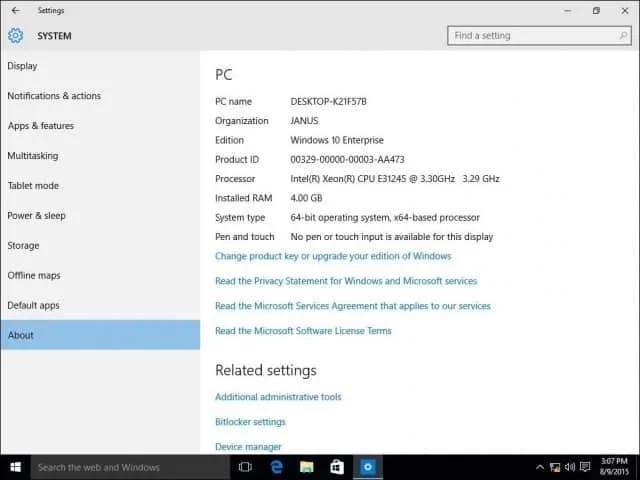Click the No pen or touch input text
The width and height of the screenshot is (640, 480).
(x=391, y=237)
